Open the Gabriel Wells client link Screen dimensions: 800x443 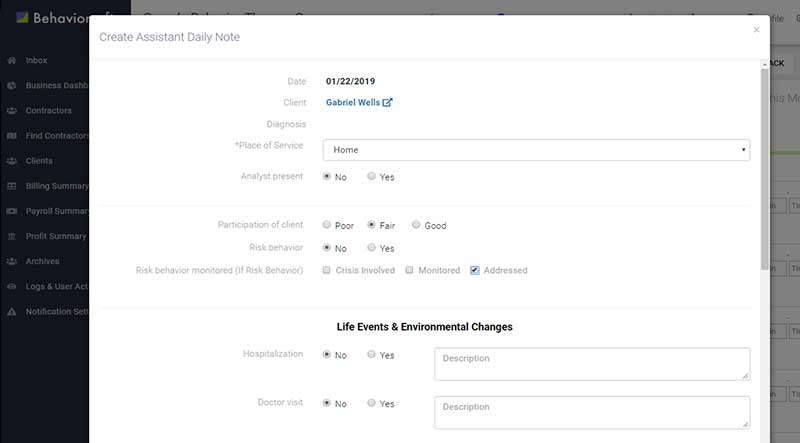tap(352, 102)
